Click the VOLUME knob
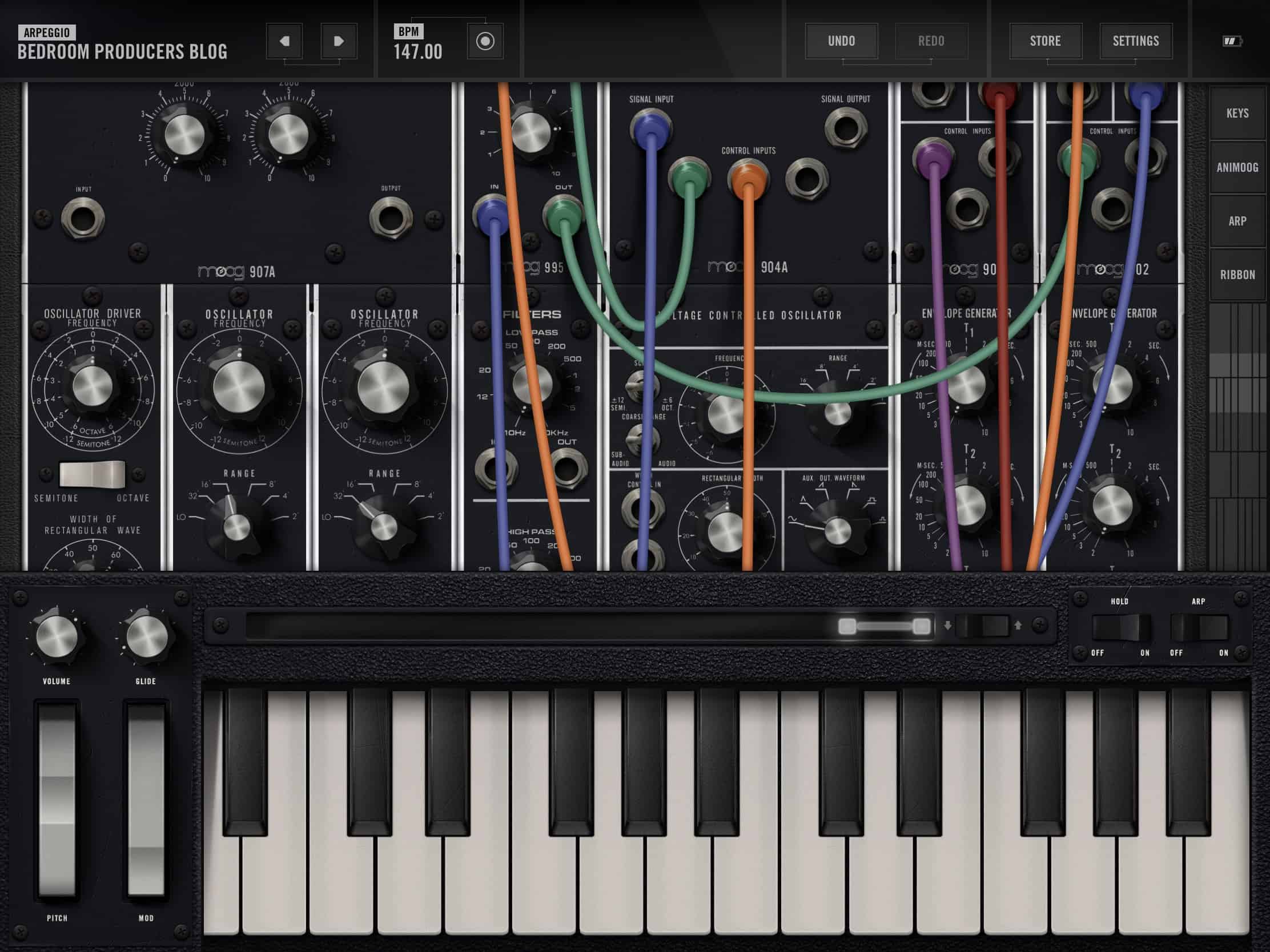The image size is (1270, 952). tap(57, 637)
